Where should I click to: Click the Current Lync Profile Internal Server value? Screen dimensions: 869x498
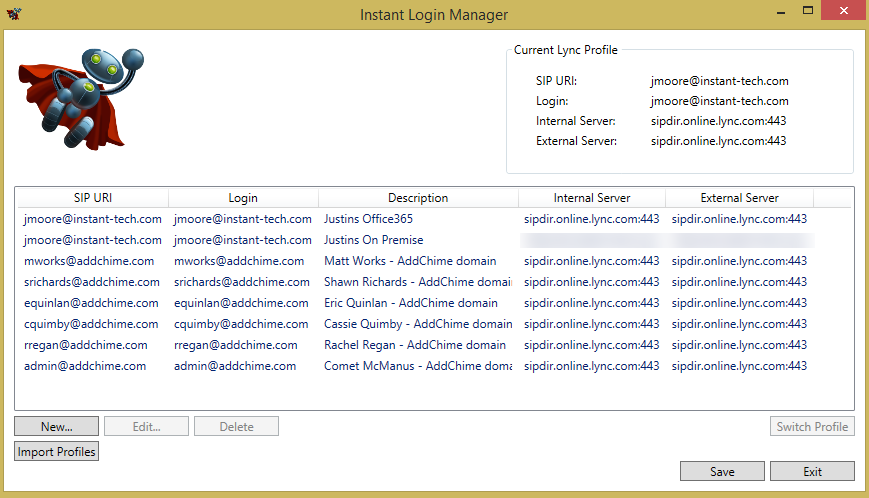(719, 121)
